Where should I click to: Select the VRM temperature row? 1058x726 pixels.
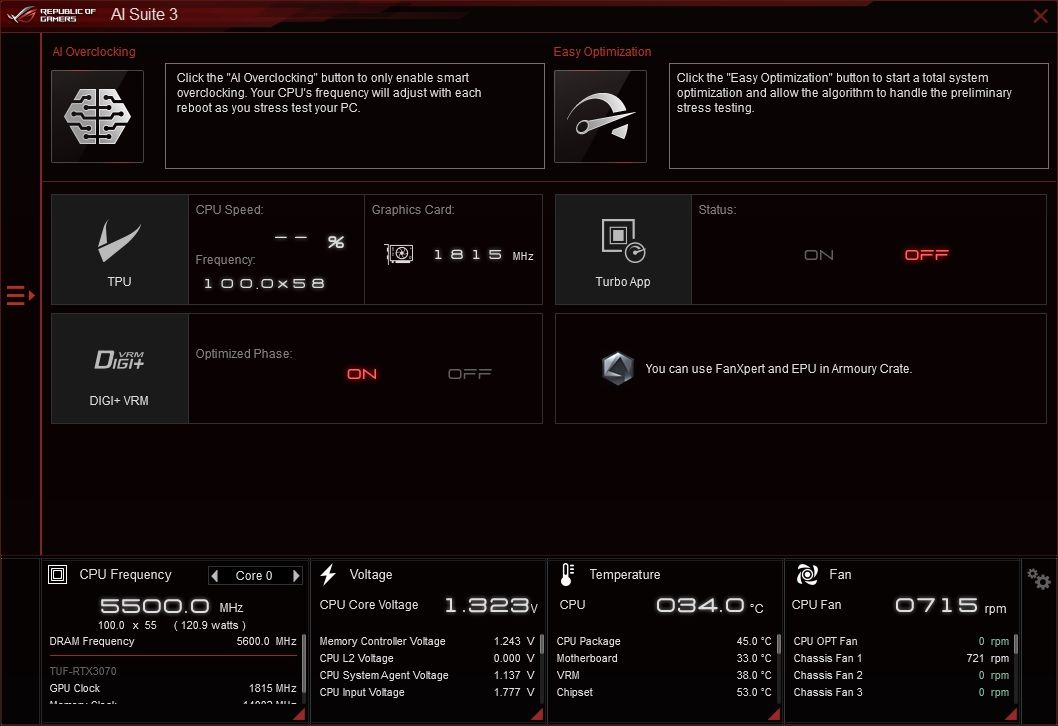(x=664, y=675)
